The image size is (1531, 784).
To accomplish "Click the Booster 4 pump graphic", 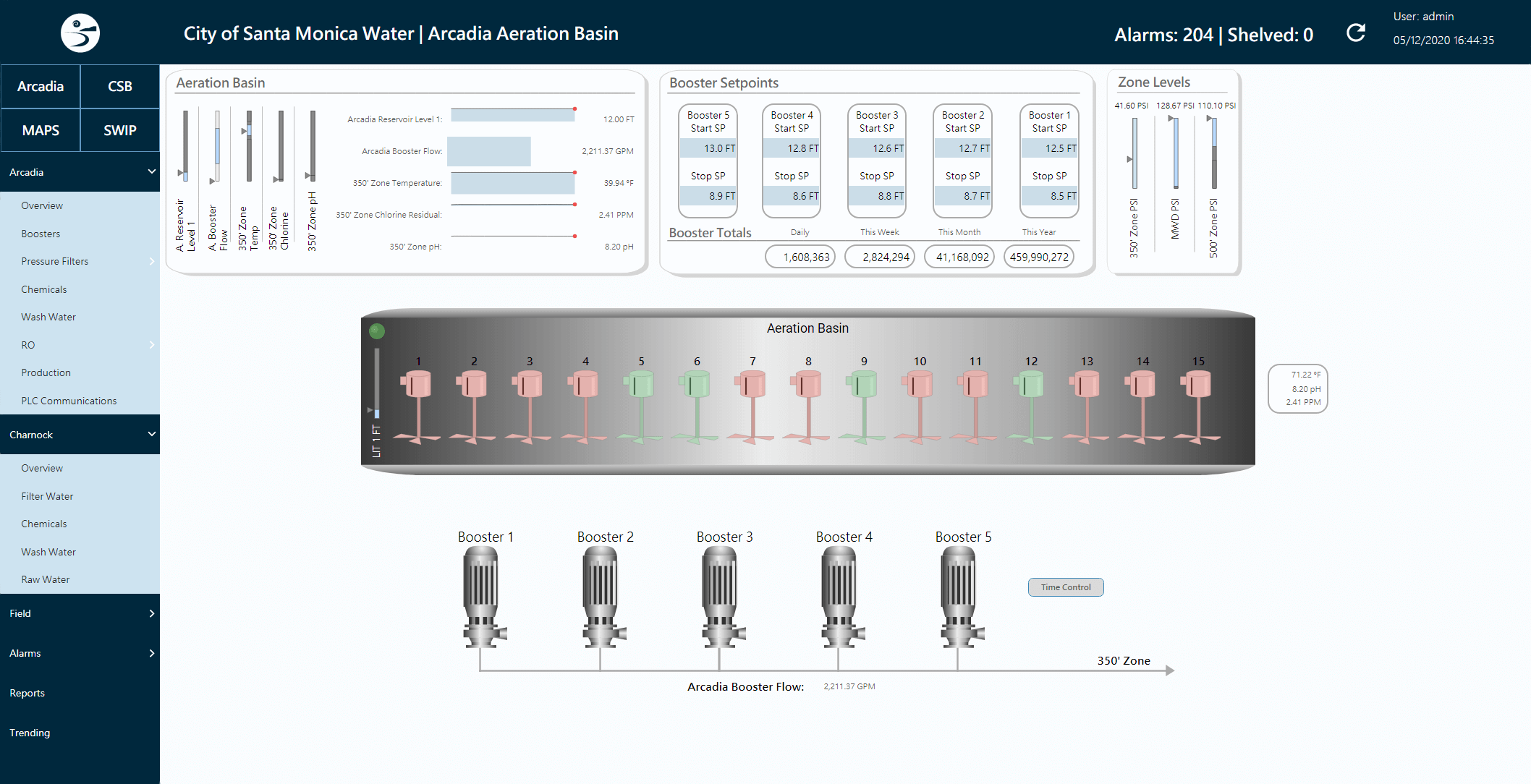I will click(x=841, y=597).
